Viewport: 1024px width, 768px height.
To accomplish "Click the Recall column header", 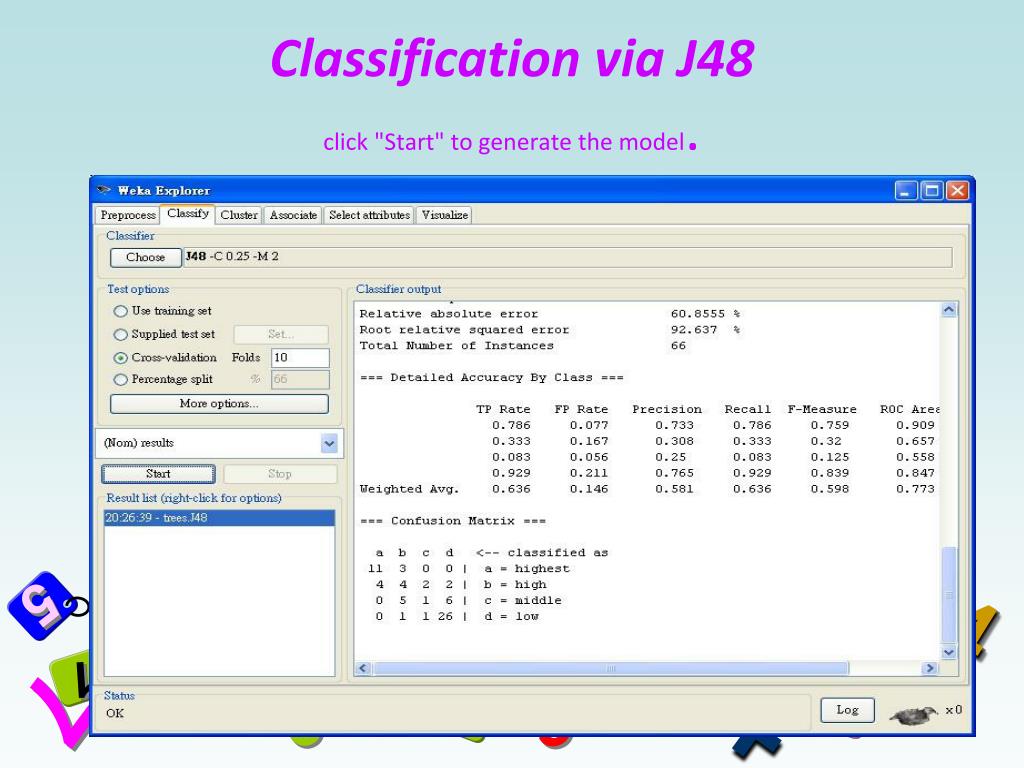I will tap(748, 409).
